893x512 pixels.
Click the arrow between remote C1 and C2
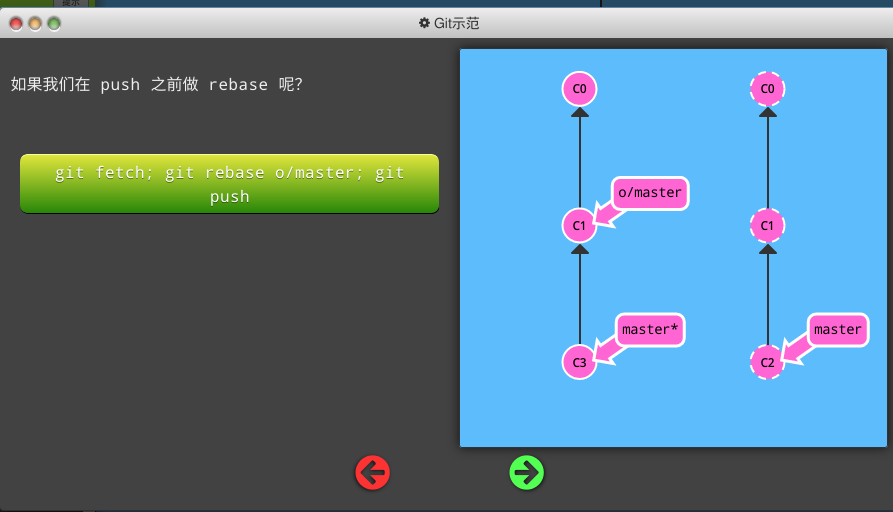coord(767,295)
